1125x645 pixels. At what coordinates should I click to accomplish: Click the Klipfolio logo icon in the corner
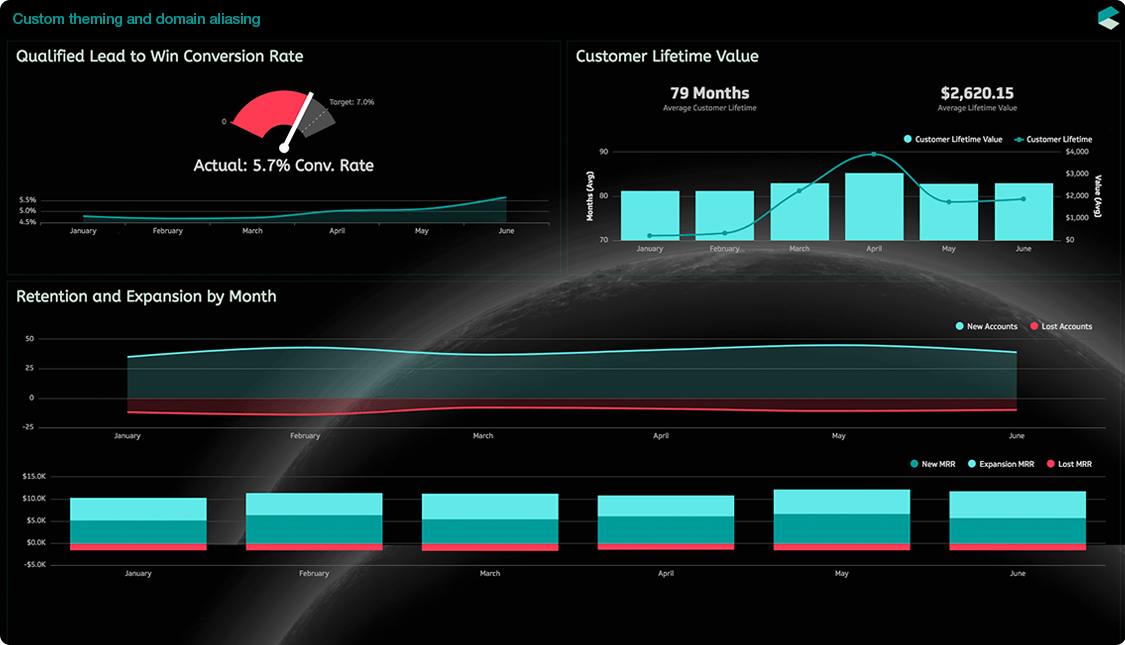1108,18
